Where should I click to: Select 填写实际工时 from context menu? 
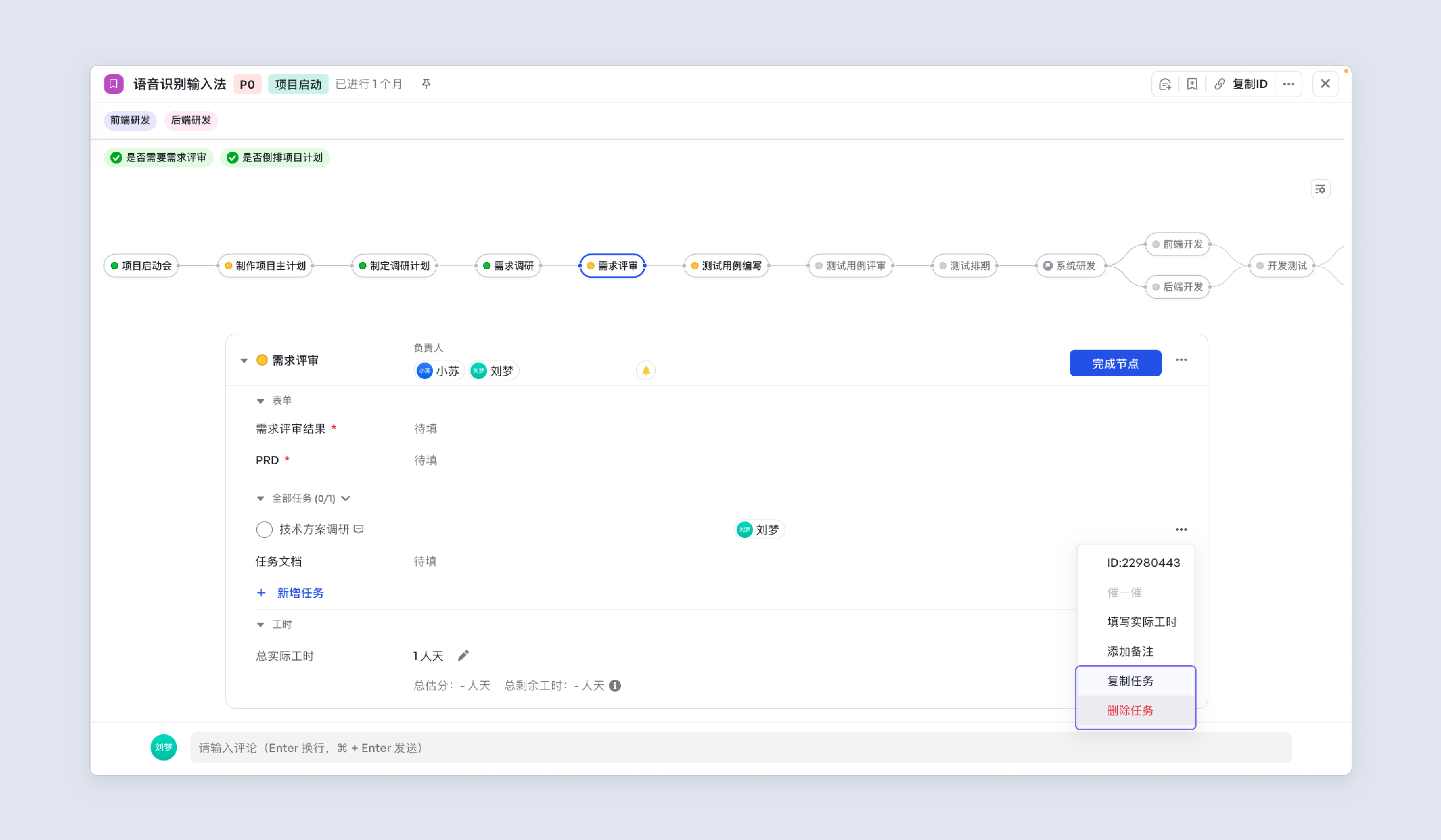tap(1136, 622)
